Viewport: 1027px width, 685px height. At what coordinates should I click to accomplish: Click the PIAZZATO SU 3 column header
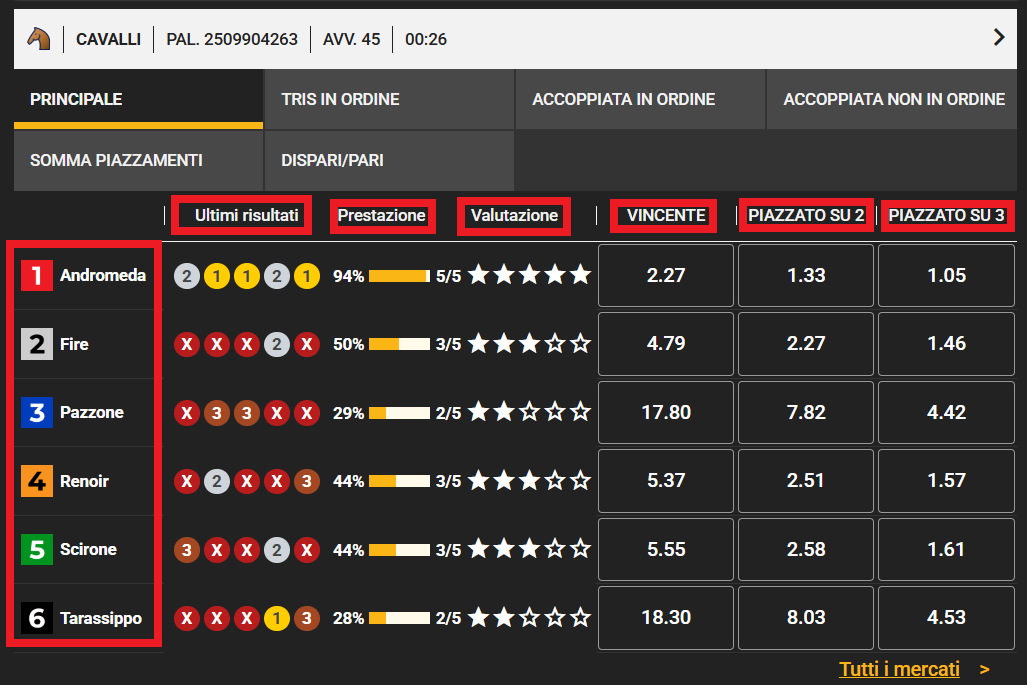click(946, 215)
